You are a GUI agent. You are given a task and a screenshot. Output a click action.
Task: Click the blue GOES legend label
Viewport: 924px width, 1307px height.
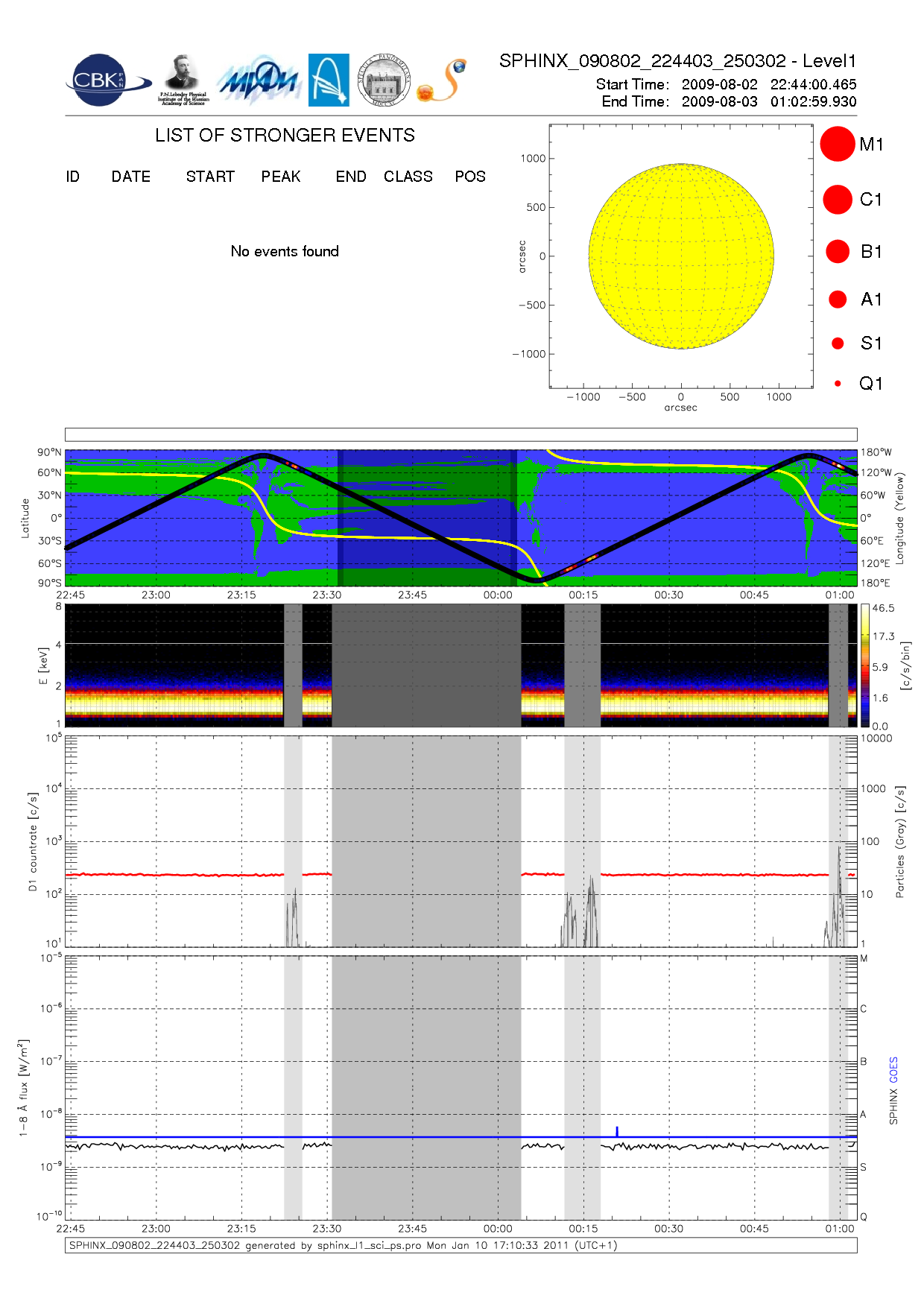point(893,1070)
